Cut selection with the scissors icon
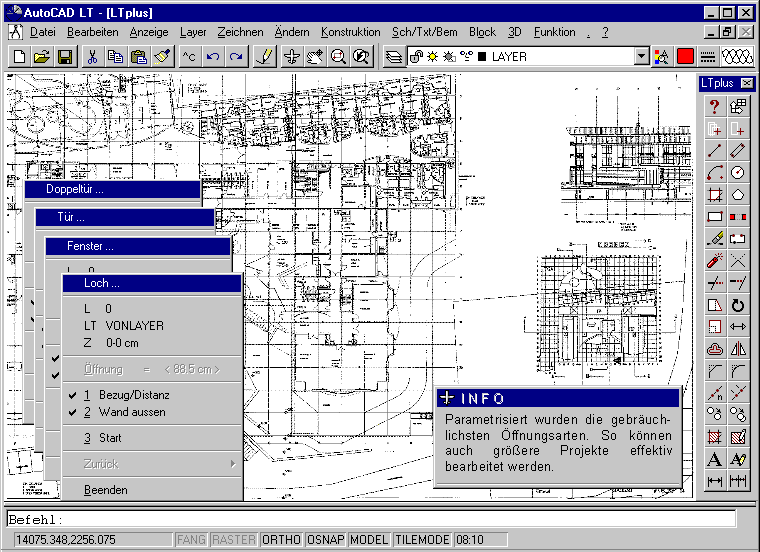 tap(92, 57)
